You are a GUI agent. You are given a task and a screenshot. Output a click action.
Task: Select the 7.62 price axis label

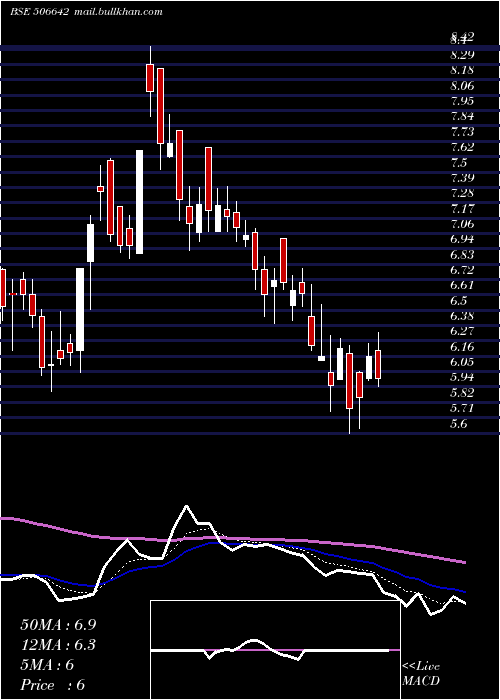point(462,147)
